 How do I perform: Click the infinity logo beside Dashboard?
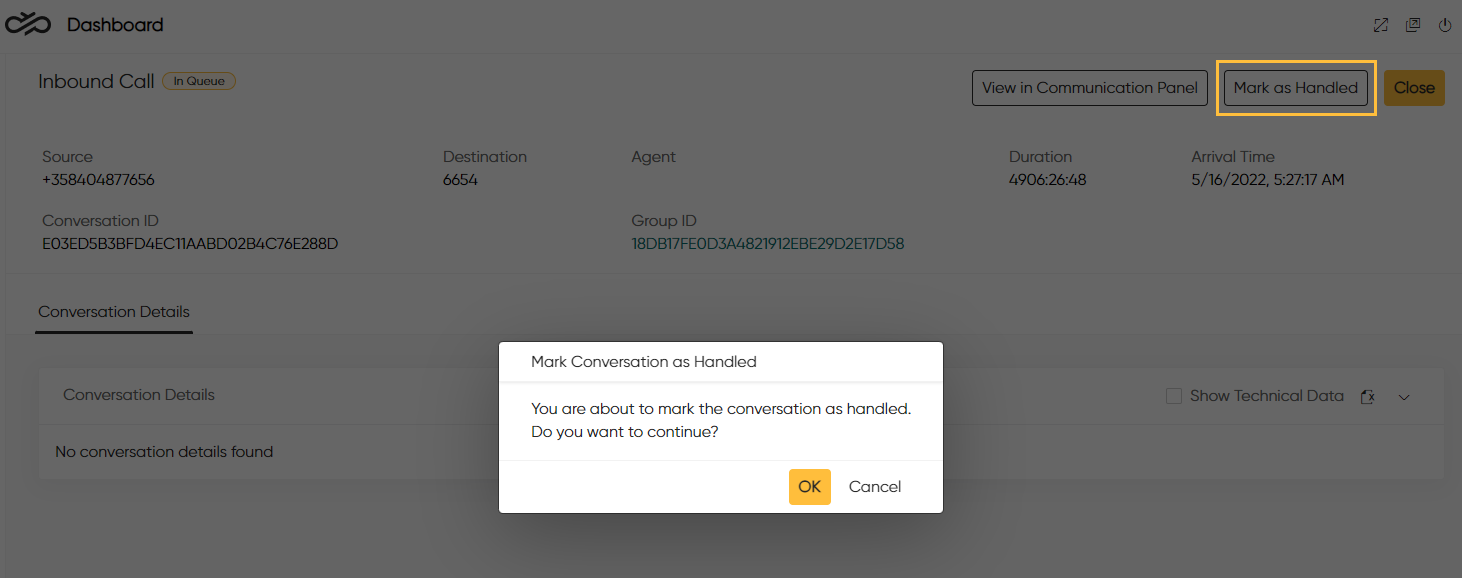pyautogui.click(x=28, y=24)
